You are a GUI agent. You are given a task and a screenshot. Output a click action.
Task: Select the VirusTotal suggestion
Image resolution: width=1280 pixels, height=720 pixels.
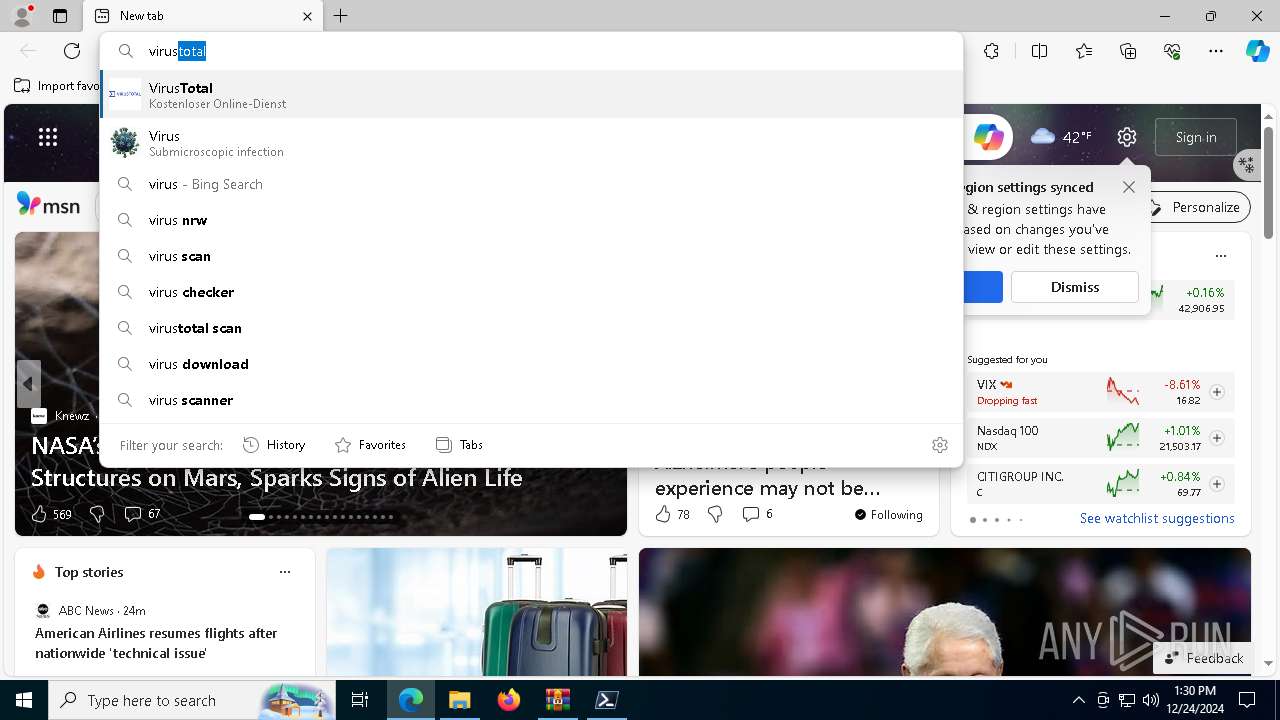pyautogui.click(x=531, y=95)
